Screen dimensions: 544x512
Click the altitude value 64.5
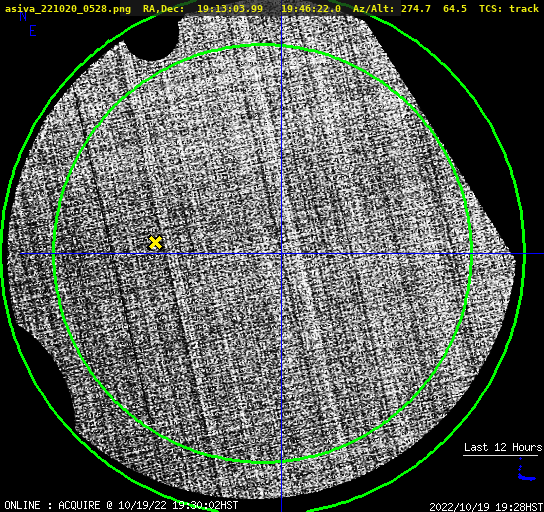click(455, 9)
